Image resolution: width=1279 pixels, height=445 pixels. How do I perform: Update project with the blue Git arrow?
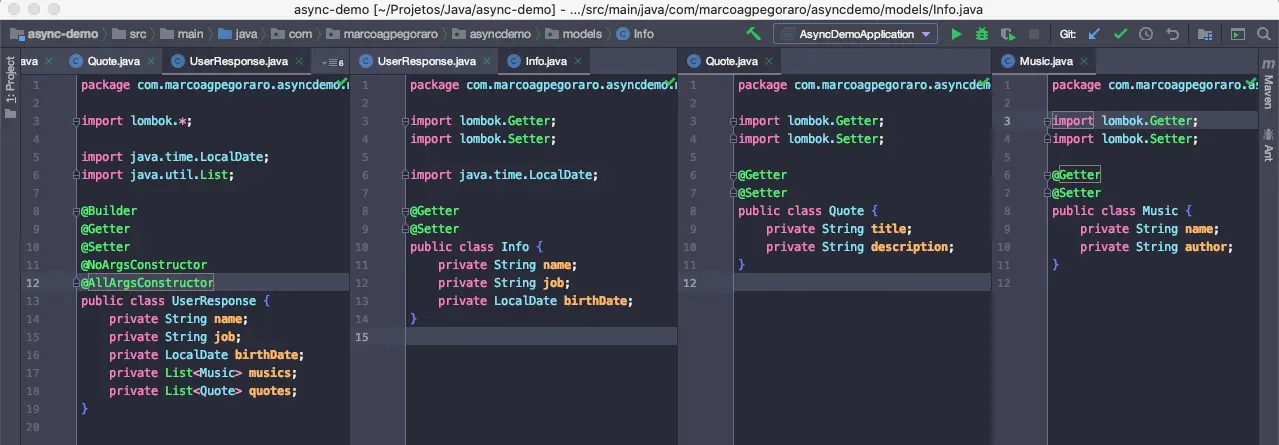pyautogui.click(x=1094, y=34)
